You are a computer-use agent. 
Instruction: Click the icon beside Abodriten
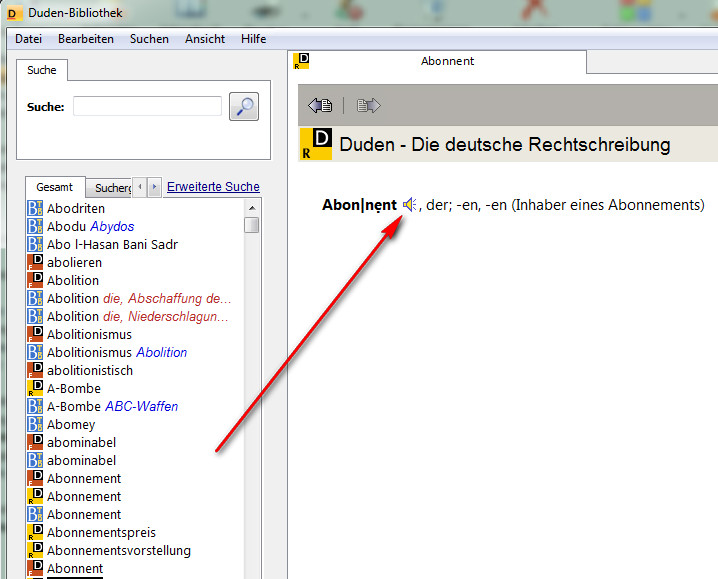35,208
